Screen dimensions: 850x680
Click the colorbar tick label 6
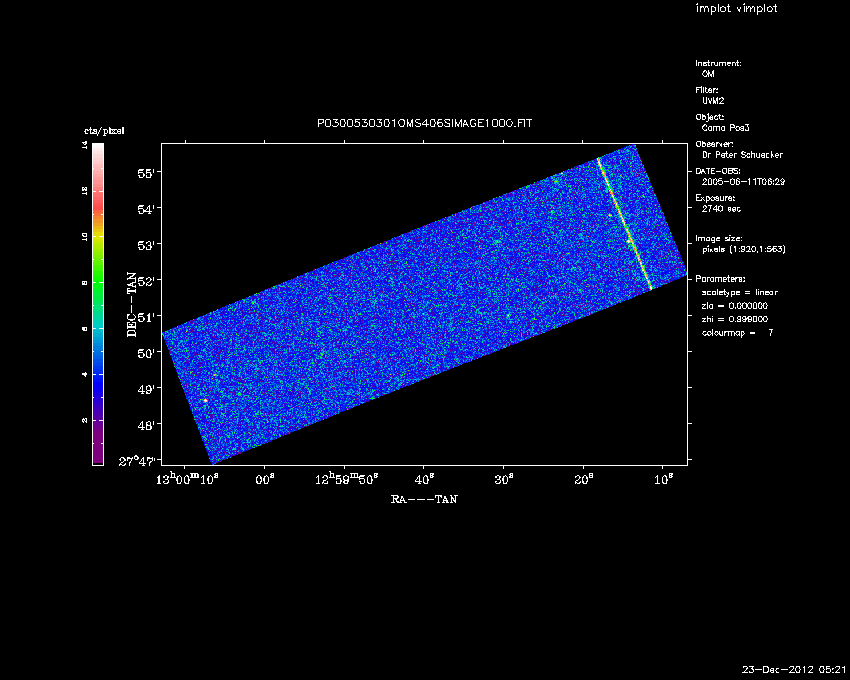click(85, 329)
